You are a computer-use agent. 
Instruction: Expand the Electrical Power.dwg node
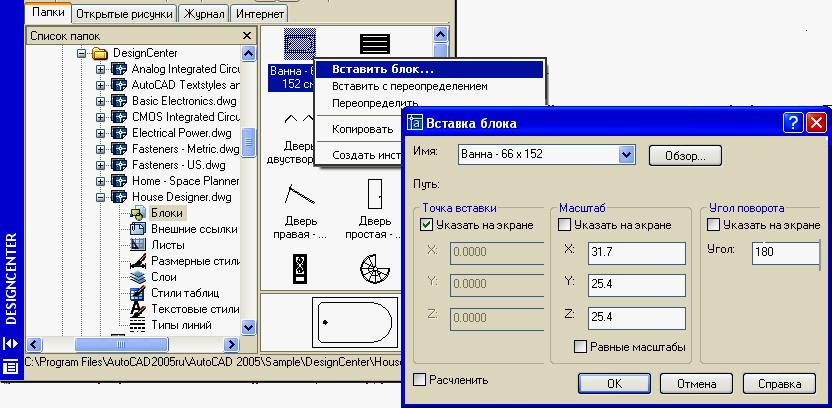(100, 133)
